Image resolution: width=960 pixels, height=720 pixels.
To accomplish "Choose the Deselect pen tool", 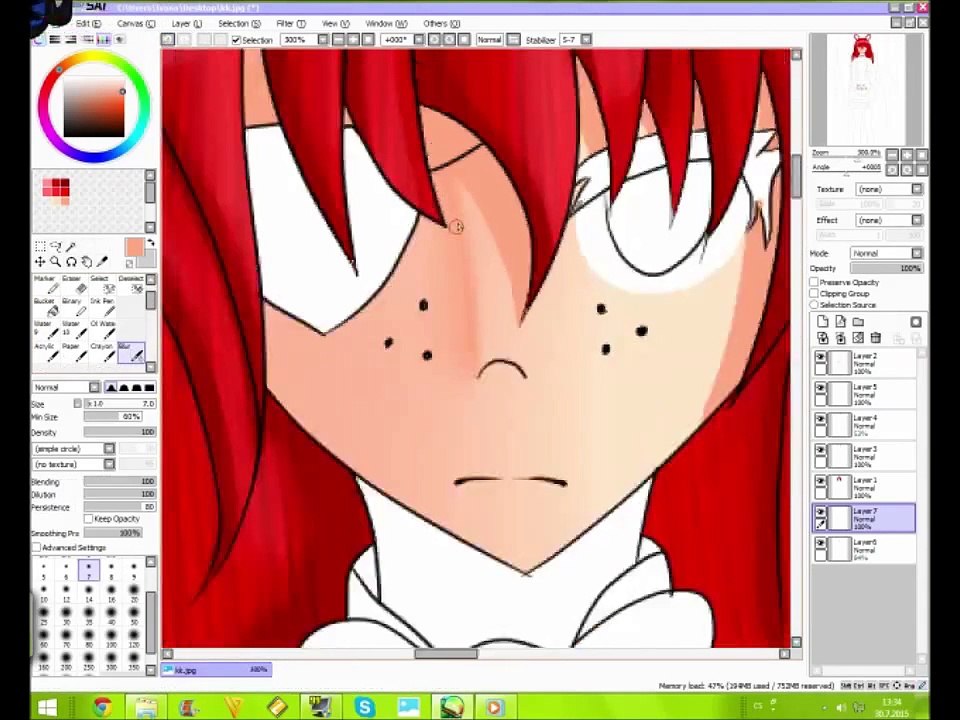I will tap(130, 285).
